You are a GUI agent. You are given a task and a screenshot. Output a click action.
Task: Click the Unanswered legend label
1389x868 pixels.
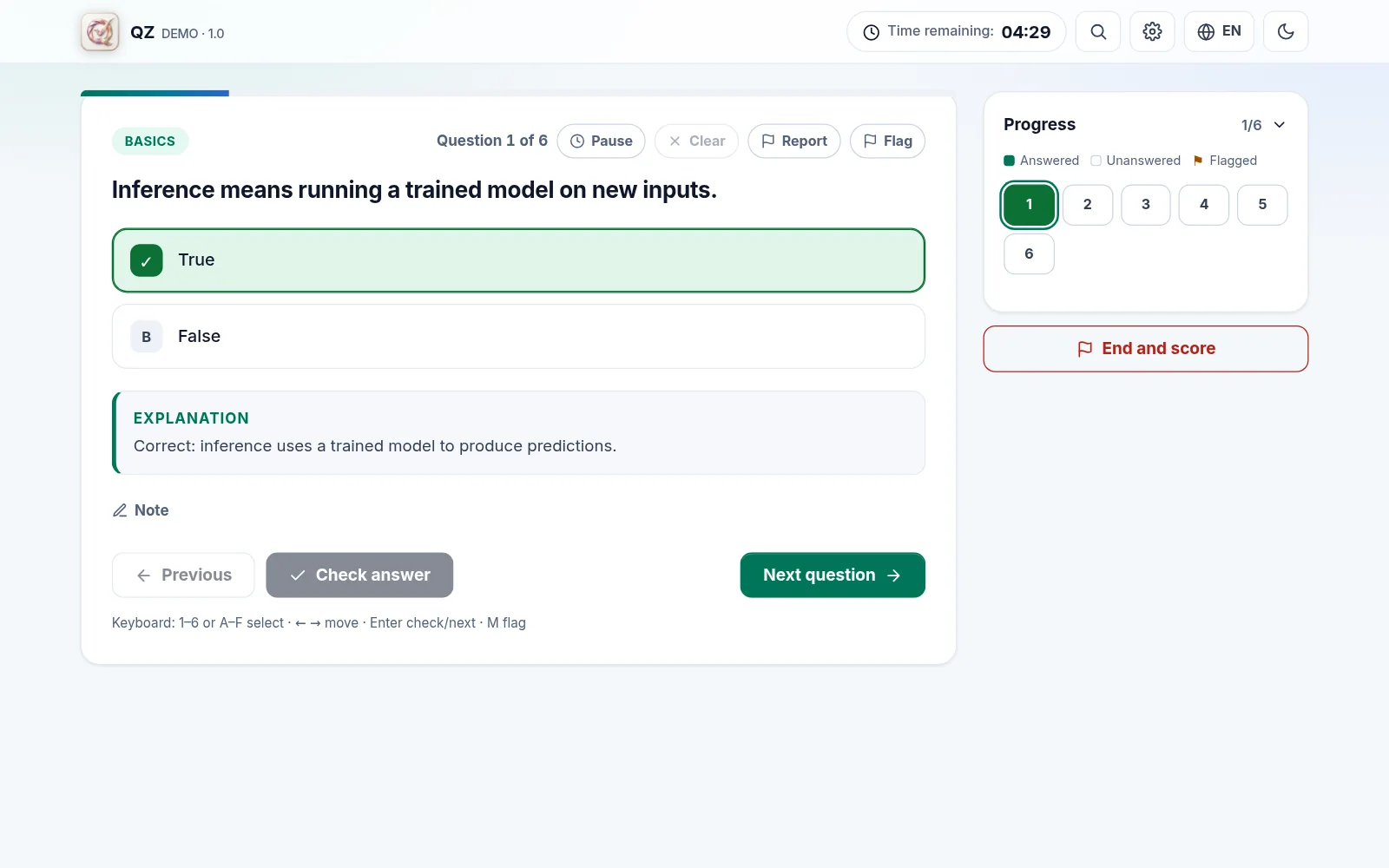tap(1143, 161)
